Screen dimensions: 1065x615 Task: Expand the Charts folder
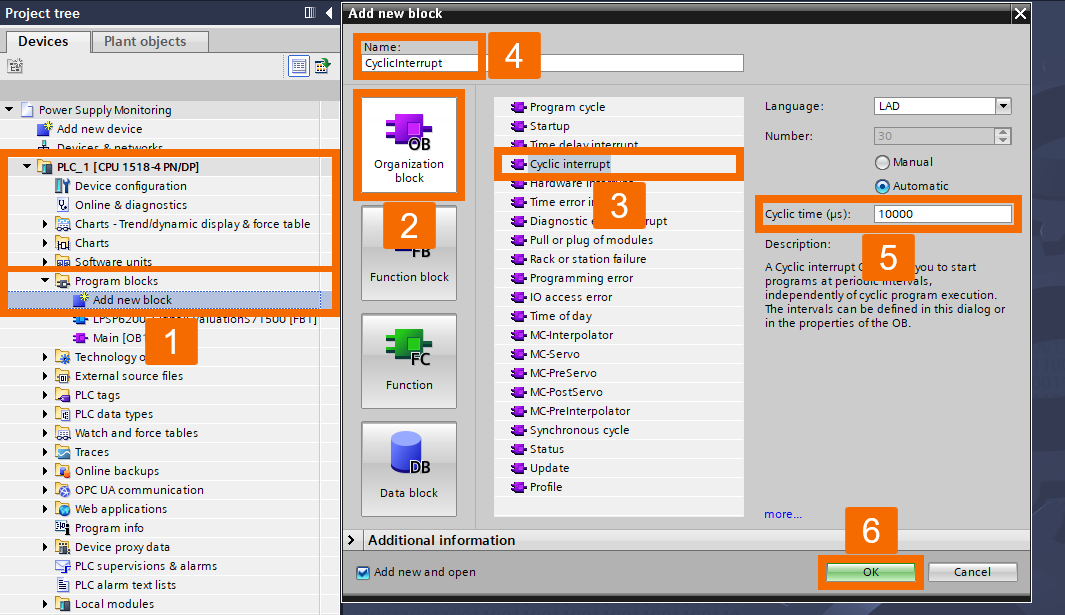[x=45, y=243]
